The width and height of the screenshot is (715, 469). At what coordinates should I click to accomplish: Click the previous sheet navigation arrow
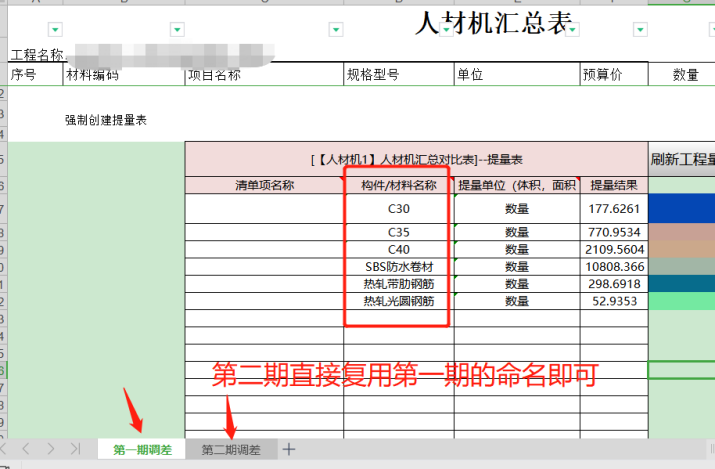click(x=27, y=450)
